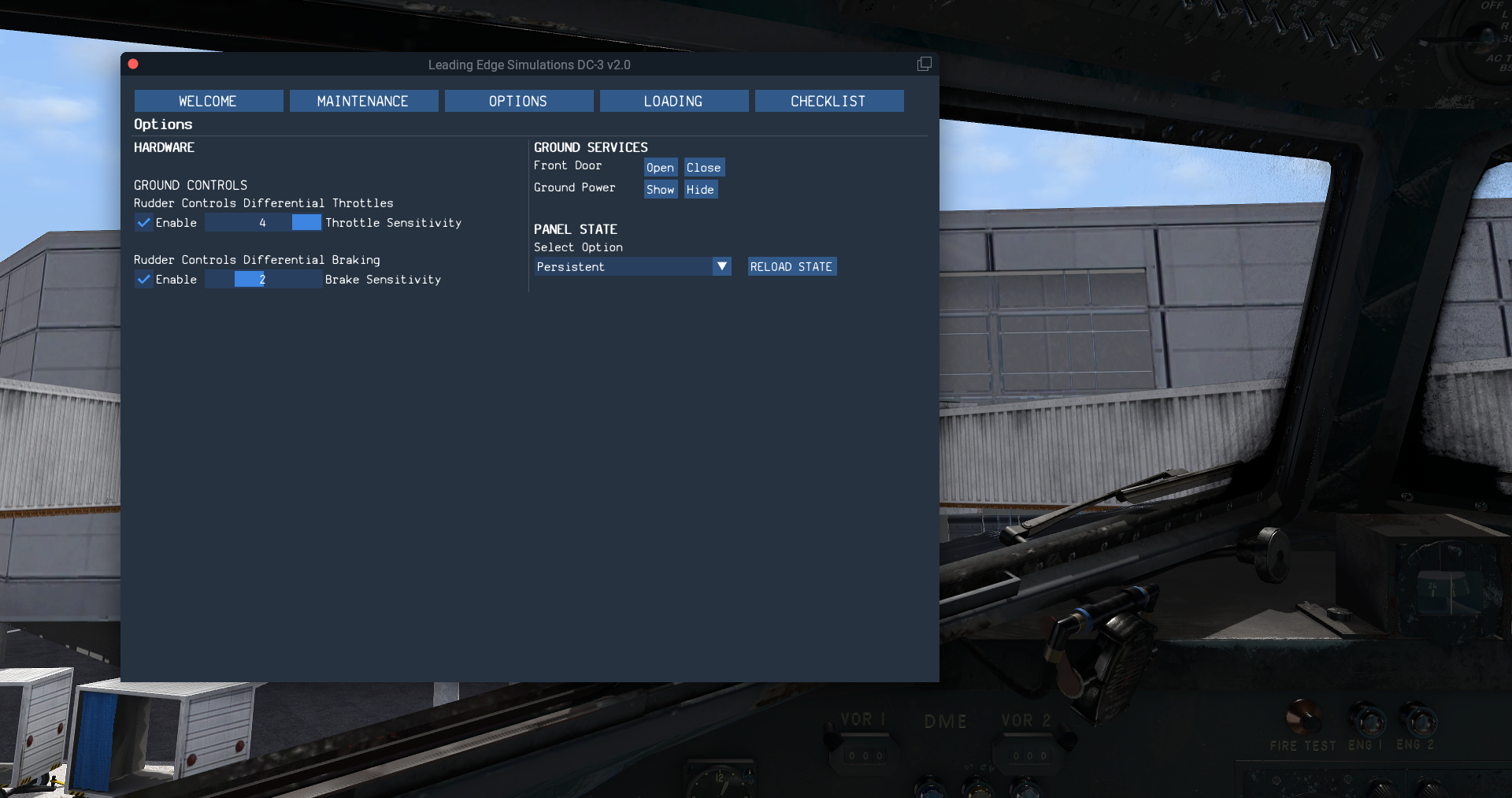Pop out the window using the top-right icon
The width and height of the screenshot is (1512, 798).
(925, 64)
